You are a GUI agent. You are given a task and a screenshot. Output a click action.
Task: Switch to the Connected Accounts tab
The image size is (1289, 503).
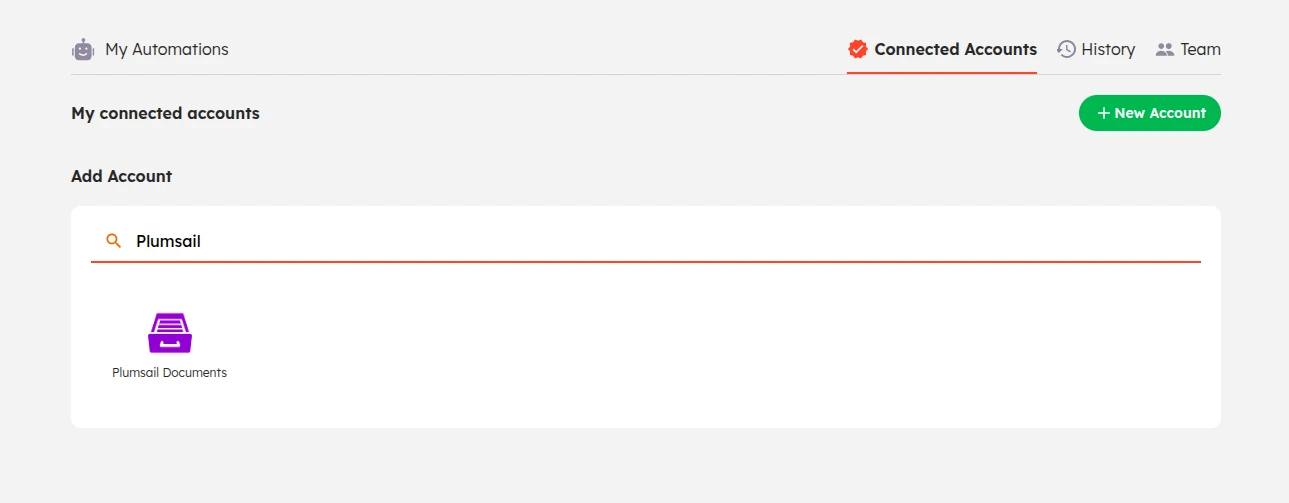[942, 49]
